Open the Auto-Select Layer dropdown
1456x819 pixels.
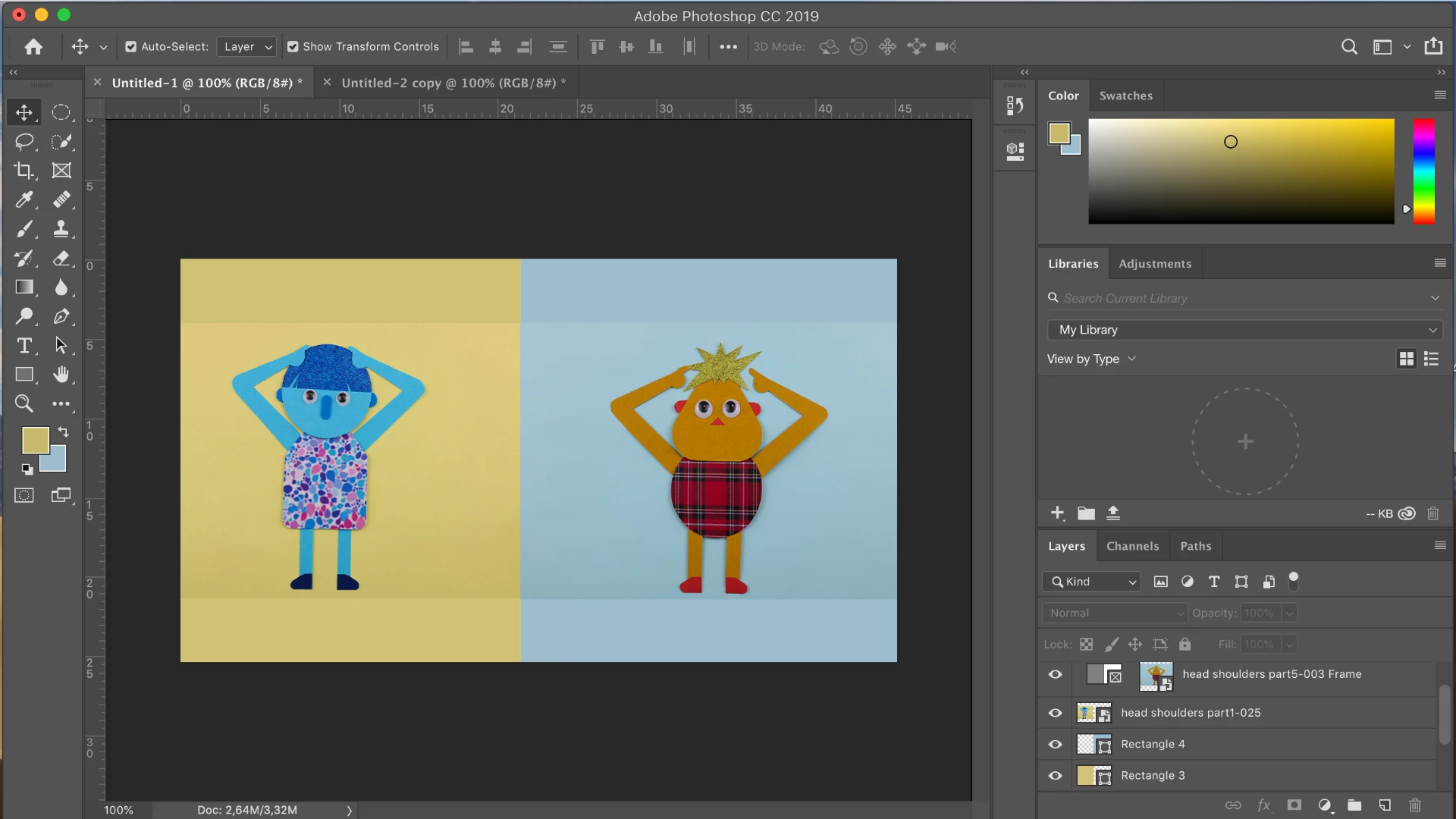click(x=246, y=47)
